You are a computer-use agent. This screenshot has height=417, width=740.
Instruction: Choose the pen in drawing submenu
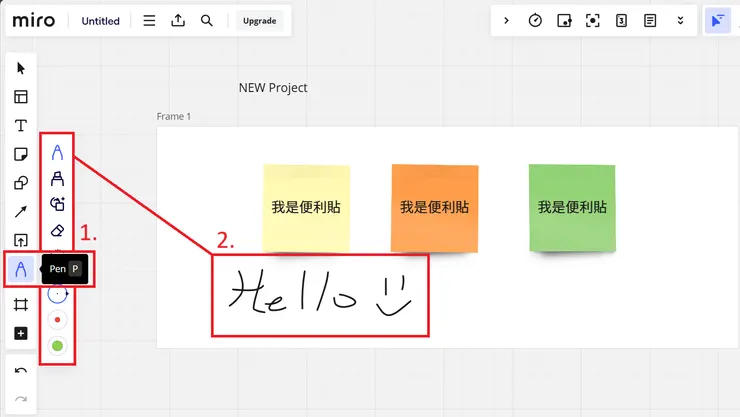[57, 152]
